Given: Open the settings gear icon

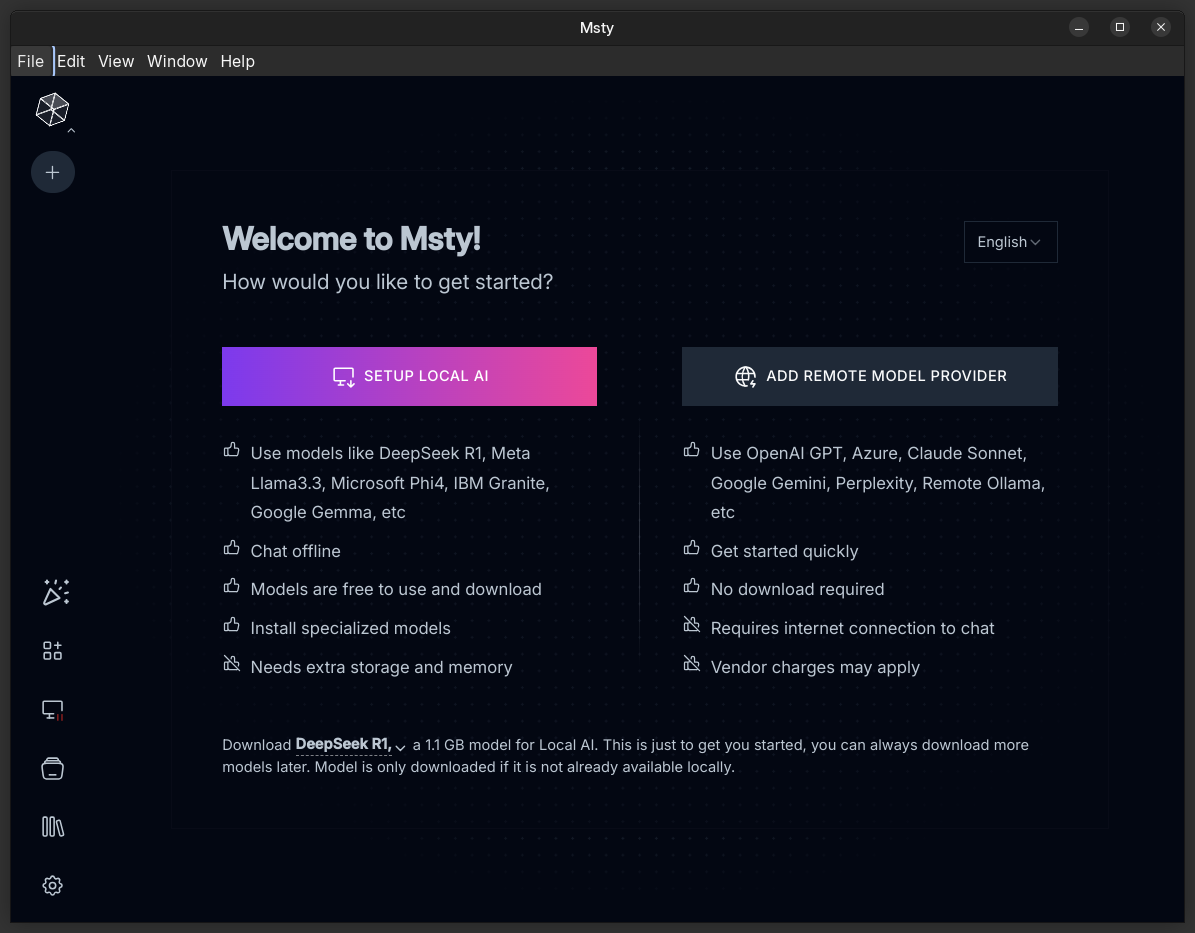Looking at the screenshot, I should pyautogui.click(x=53, y=886).
